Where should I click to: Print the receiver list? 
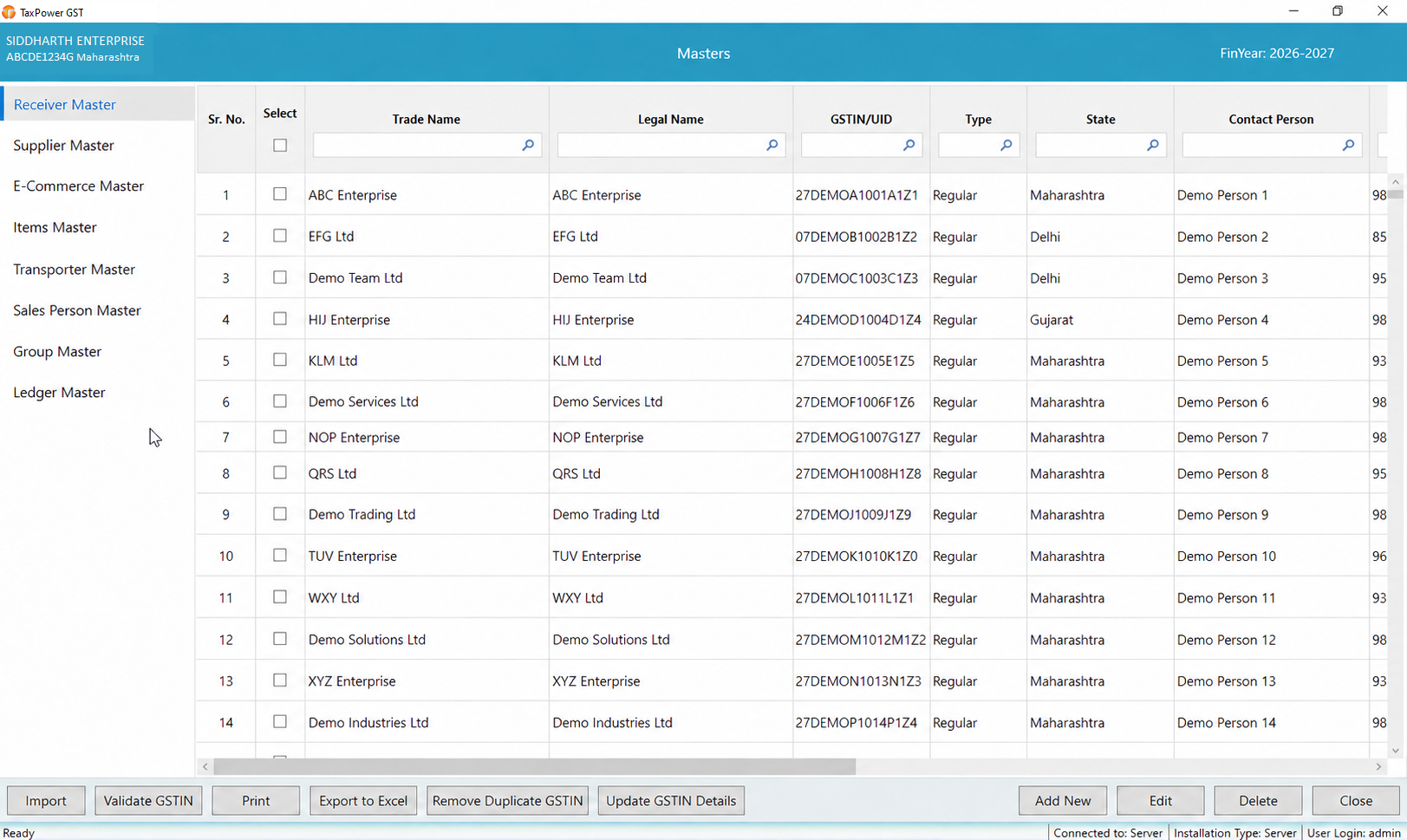(x=256, y=800)
